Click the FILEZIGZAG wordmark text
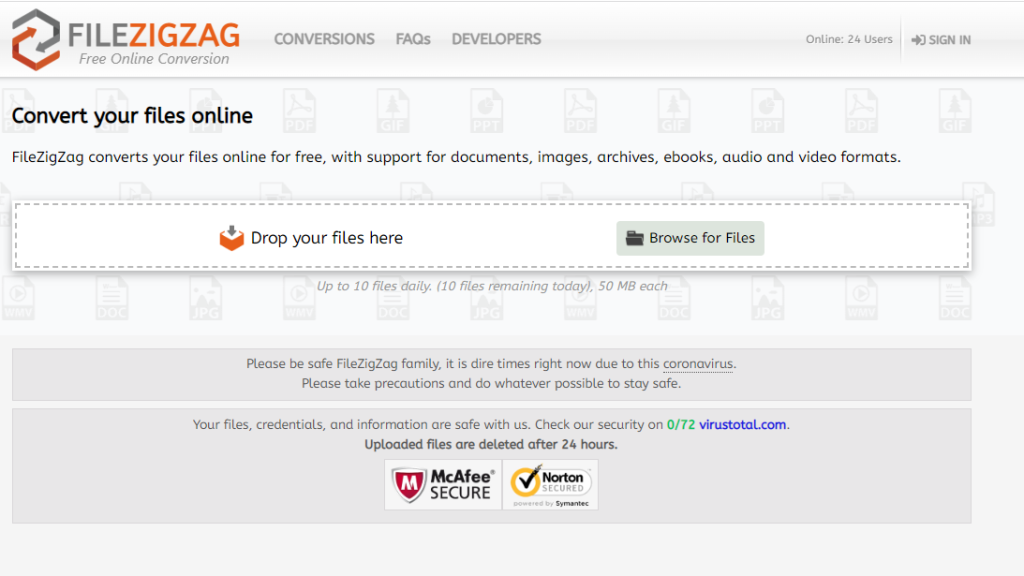Image resolution: width=1024 pixels, height=576 pixels. coord(154,35)
